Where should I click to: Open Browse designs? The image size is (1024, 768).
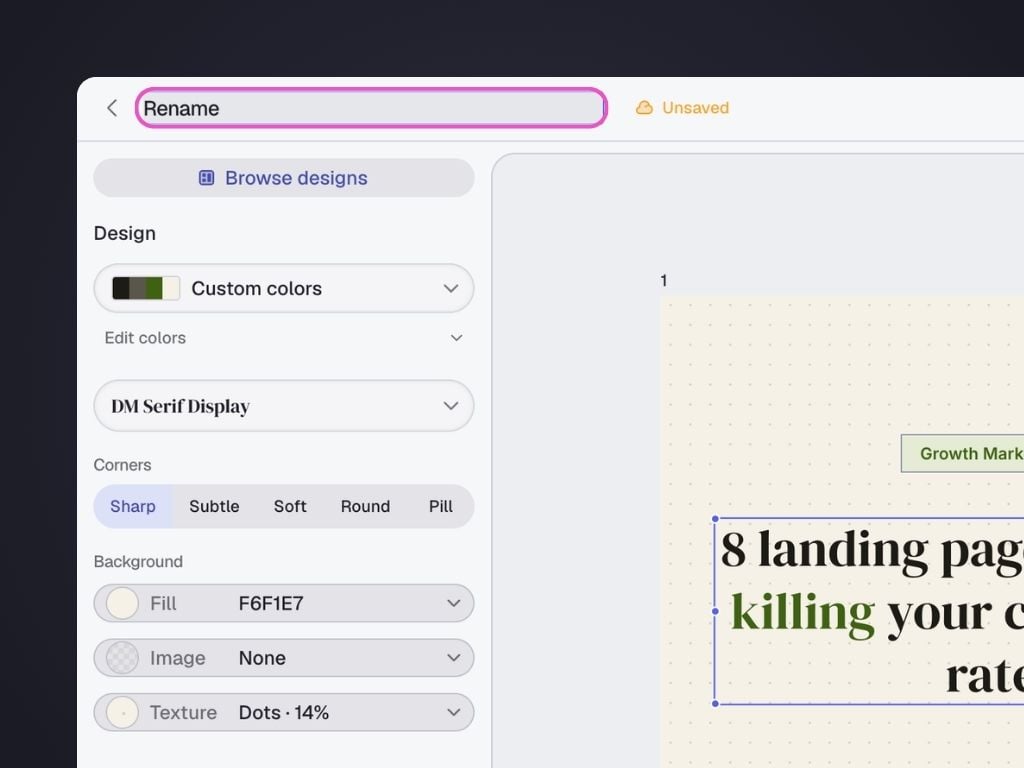coord(283,178)
